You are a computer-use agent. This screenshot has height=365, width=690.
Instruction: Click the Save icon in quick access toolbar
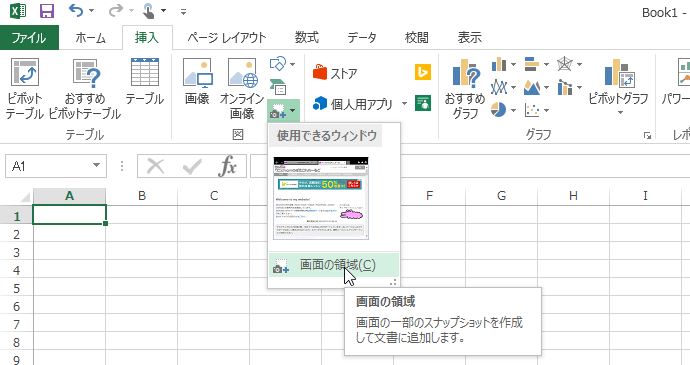[x=47, y=11]
